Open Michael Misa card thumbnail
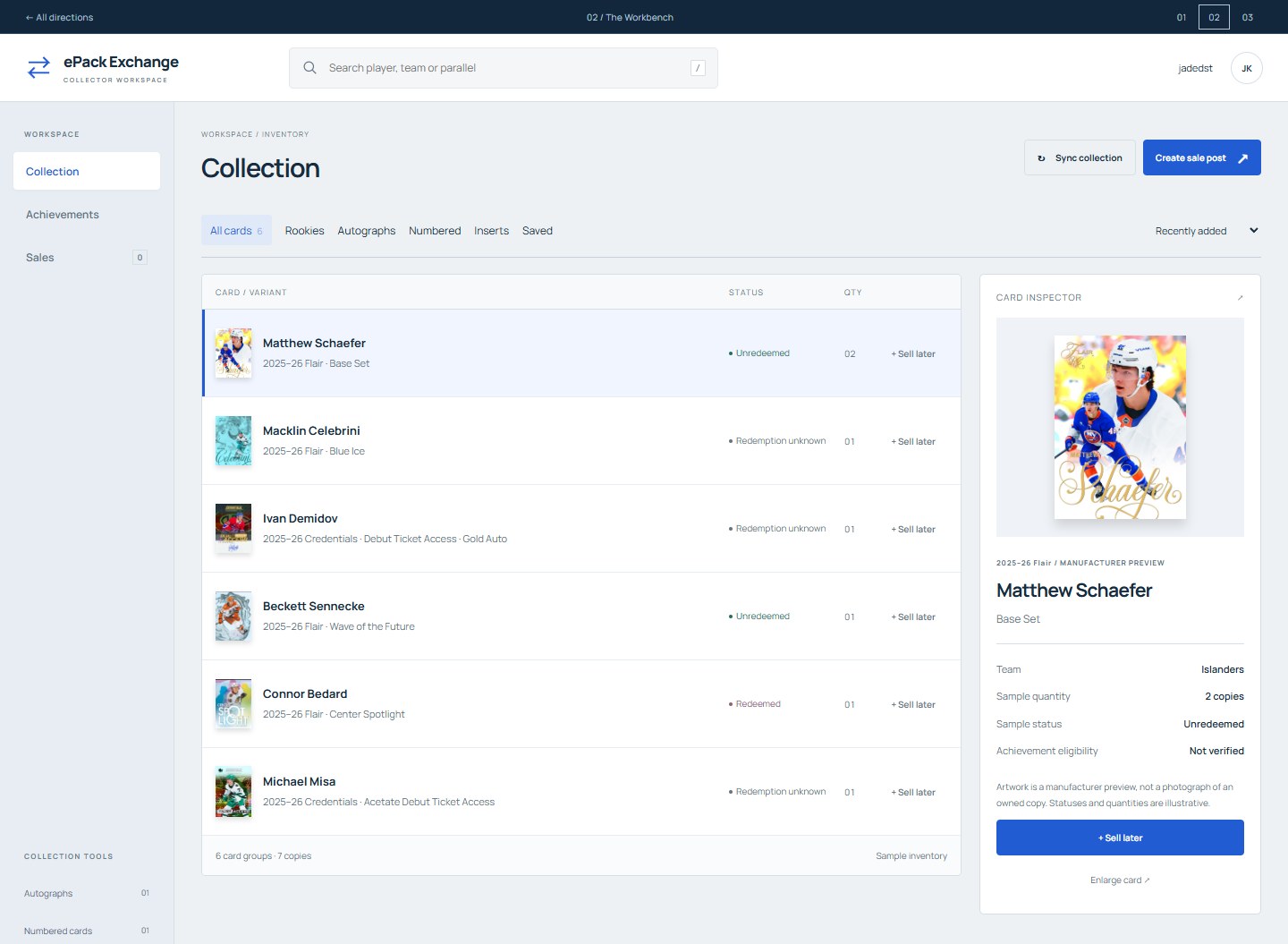 [233, 791]
